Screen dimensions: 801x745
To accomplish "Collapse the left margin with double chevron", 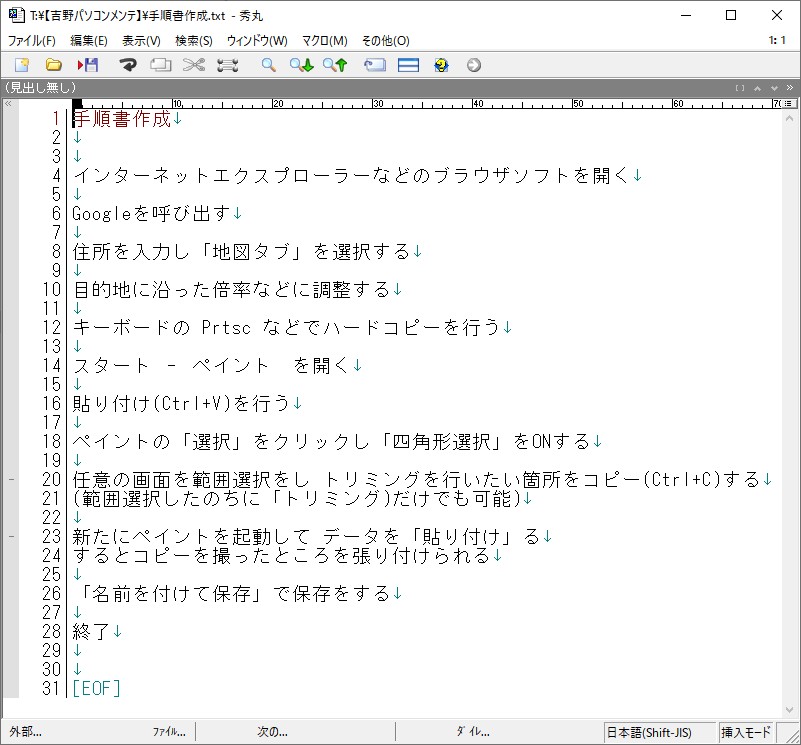I will (x=8, y=103).
